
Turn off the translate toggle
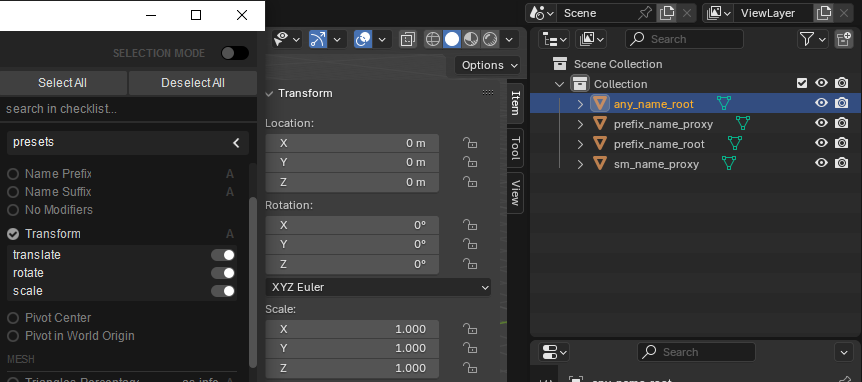(223, 255)
